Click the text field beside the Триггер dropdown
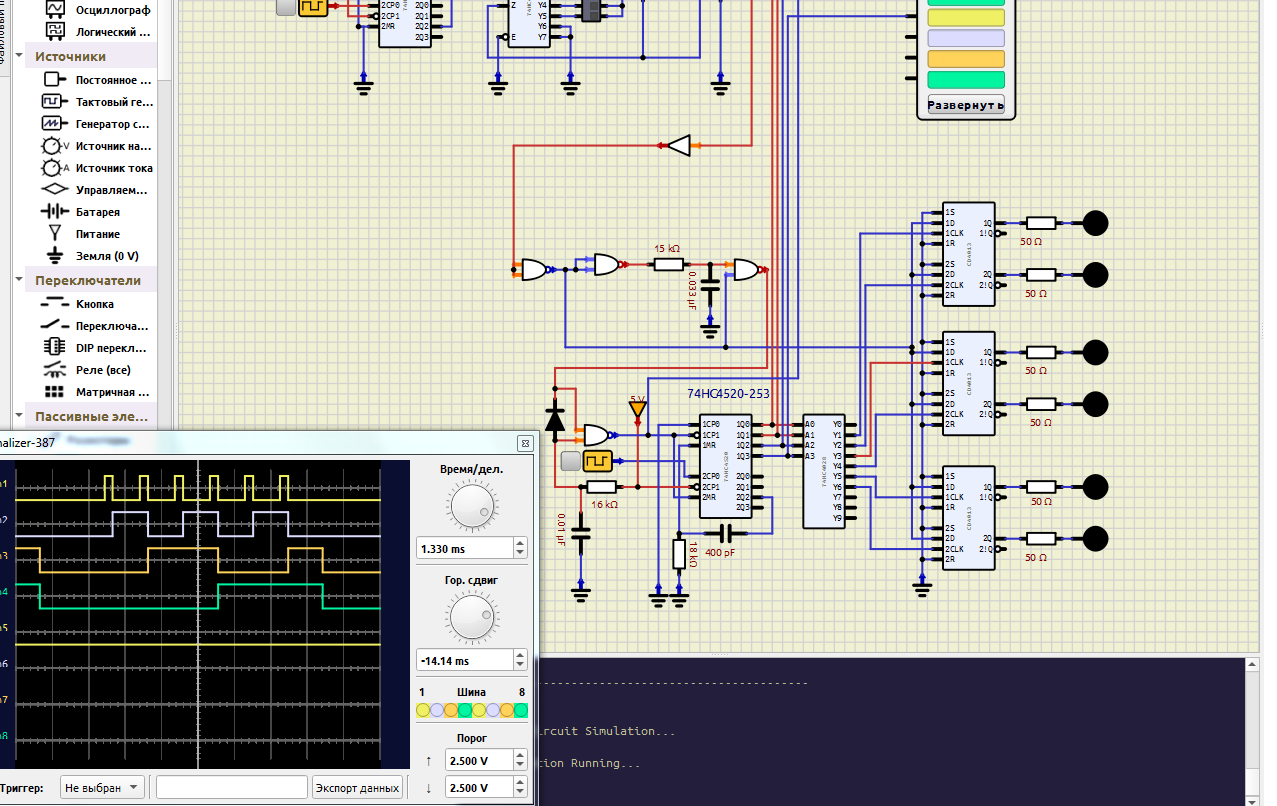Image resolution: width=1277 pixels, height=806 pixels. (x=232, y=787)
